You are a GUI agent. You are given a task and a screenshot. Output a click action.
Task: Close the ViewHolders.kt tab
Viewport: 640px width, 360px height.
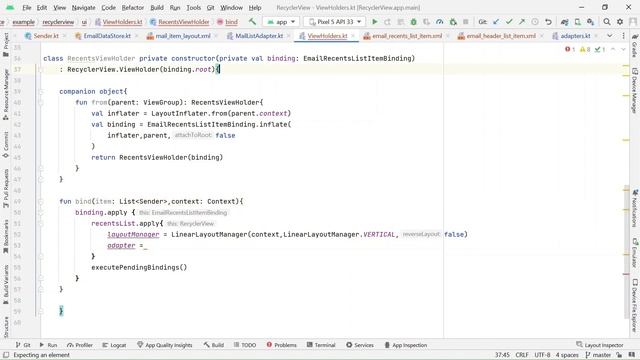coord(353,36)
